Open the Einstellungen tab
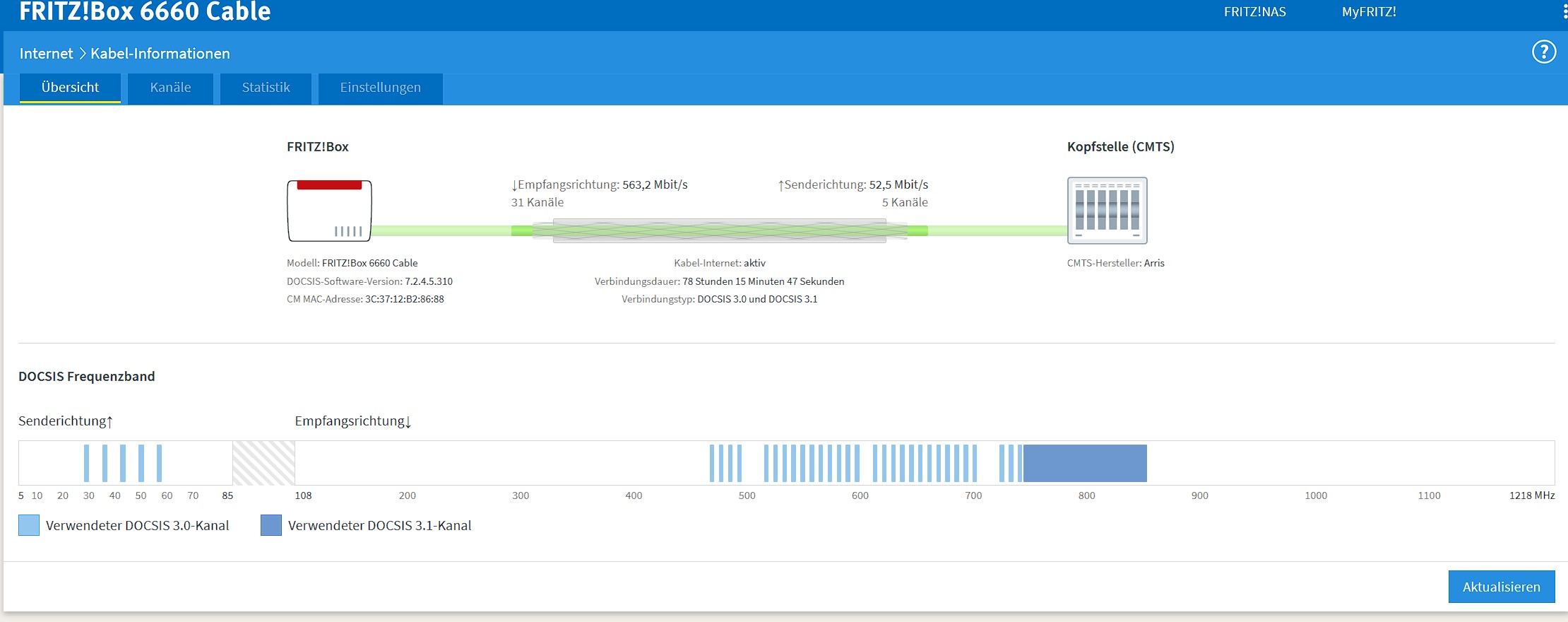This screenshot has width=1568, height=622. click(380, 88)
